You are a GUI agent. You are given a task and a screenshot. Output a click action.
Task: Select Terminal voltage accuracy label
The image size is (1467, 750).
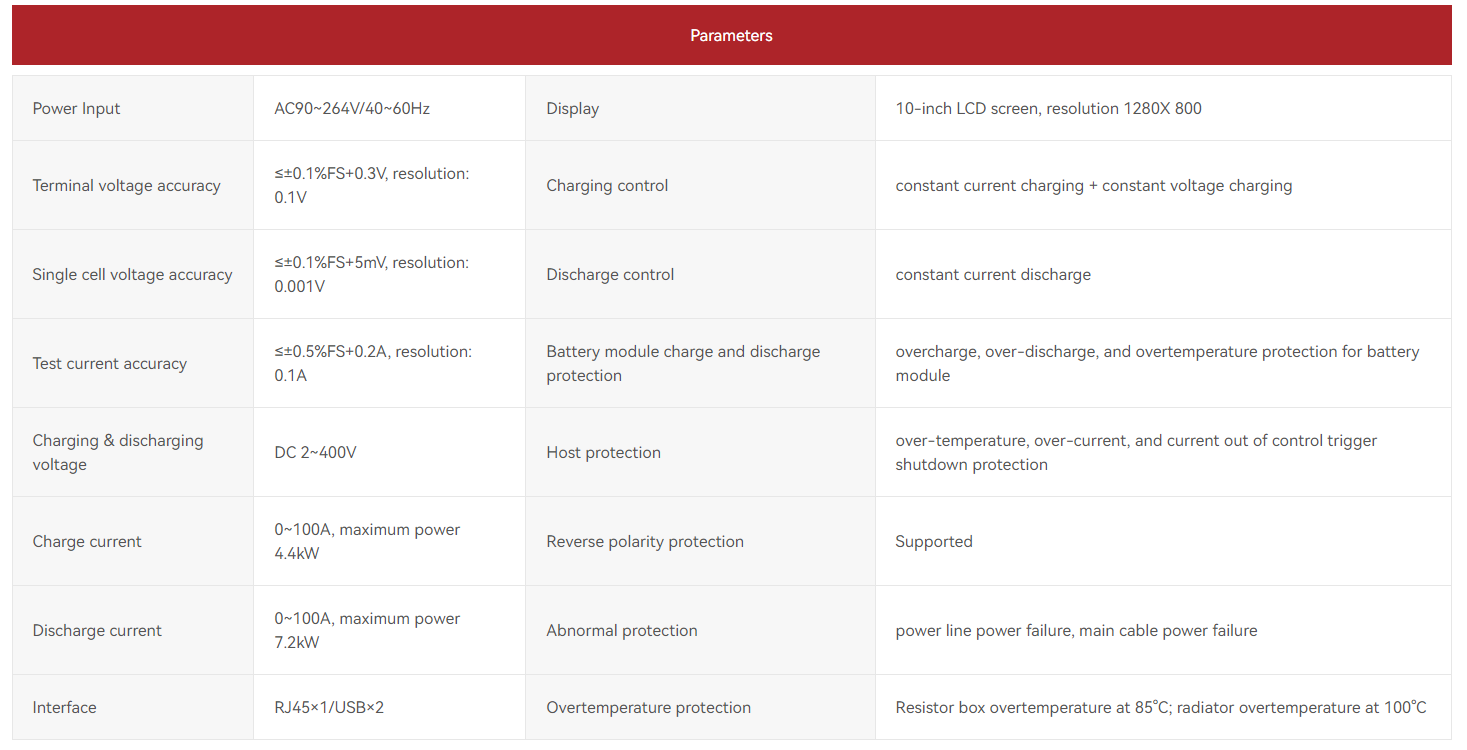tap(126, 185)
